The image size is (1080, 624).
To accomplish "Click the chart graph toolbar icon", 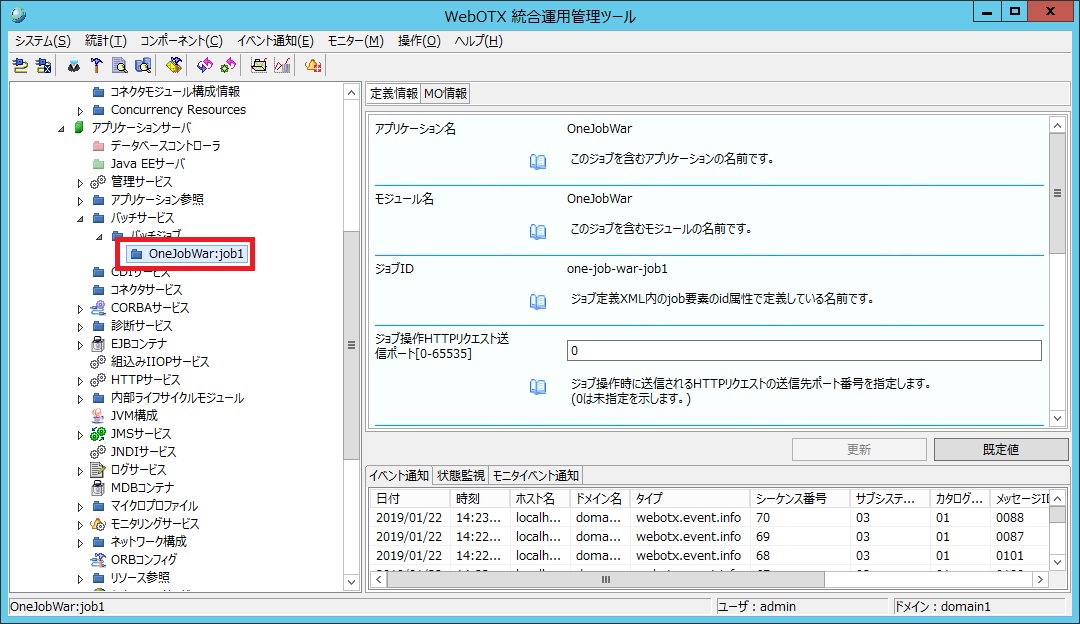I will [282, 66].
